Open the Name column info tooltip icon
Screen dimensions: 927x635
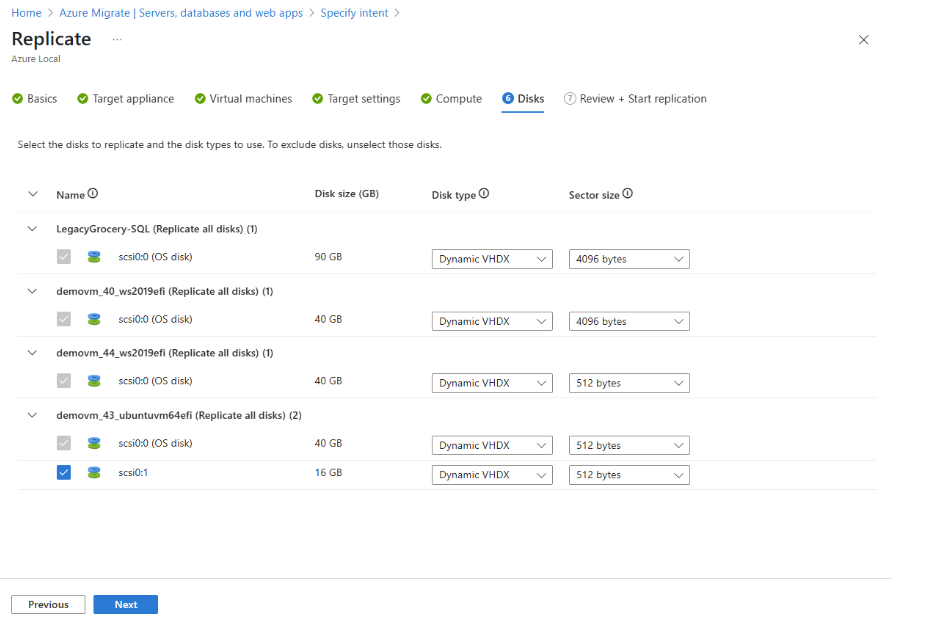pyautogui.click(x=92, y=194)
